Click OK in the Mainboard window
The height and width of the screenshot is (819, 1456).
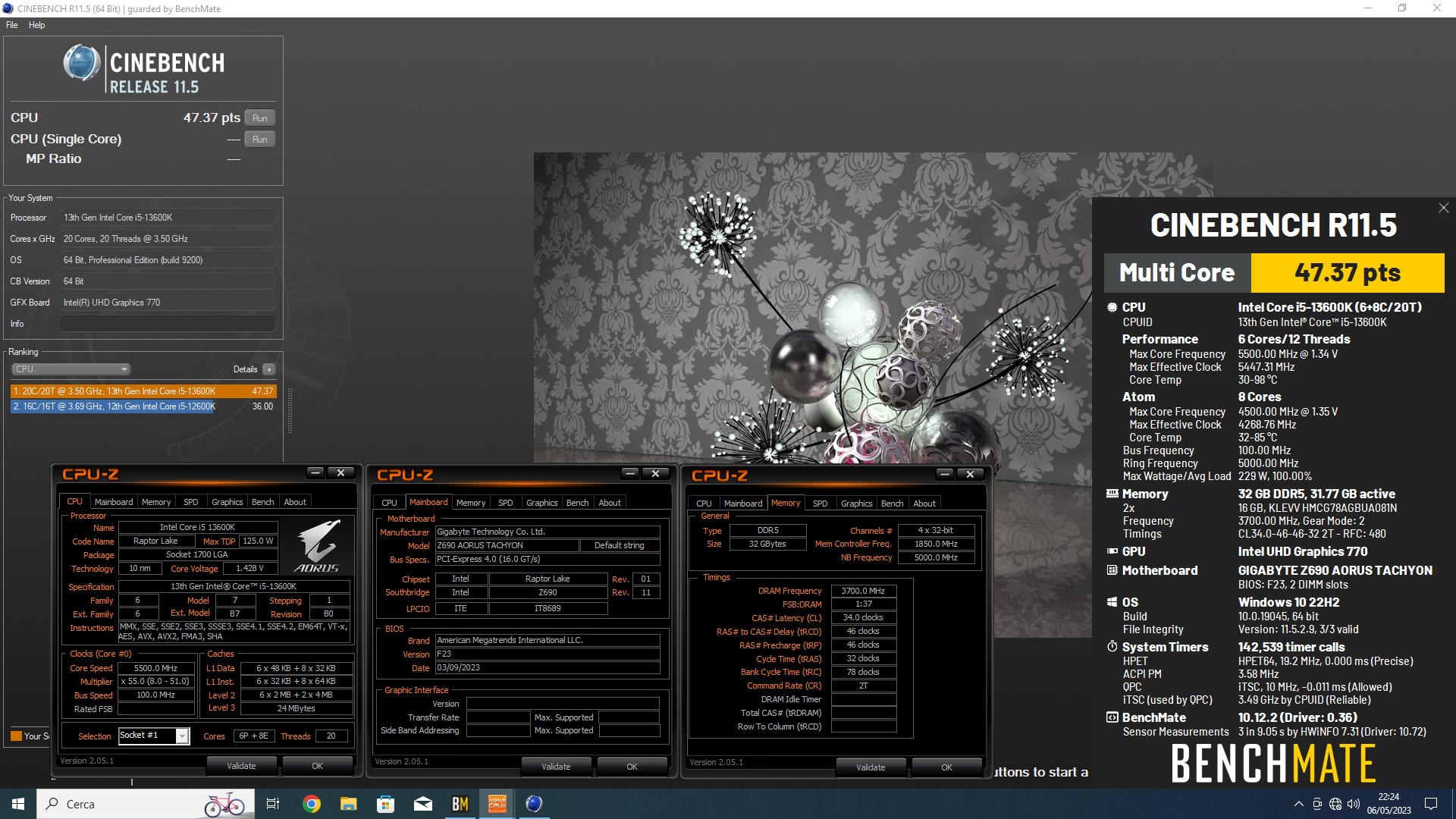pos(632,767)
